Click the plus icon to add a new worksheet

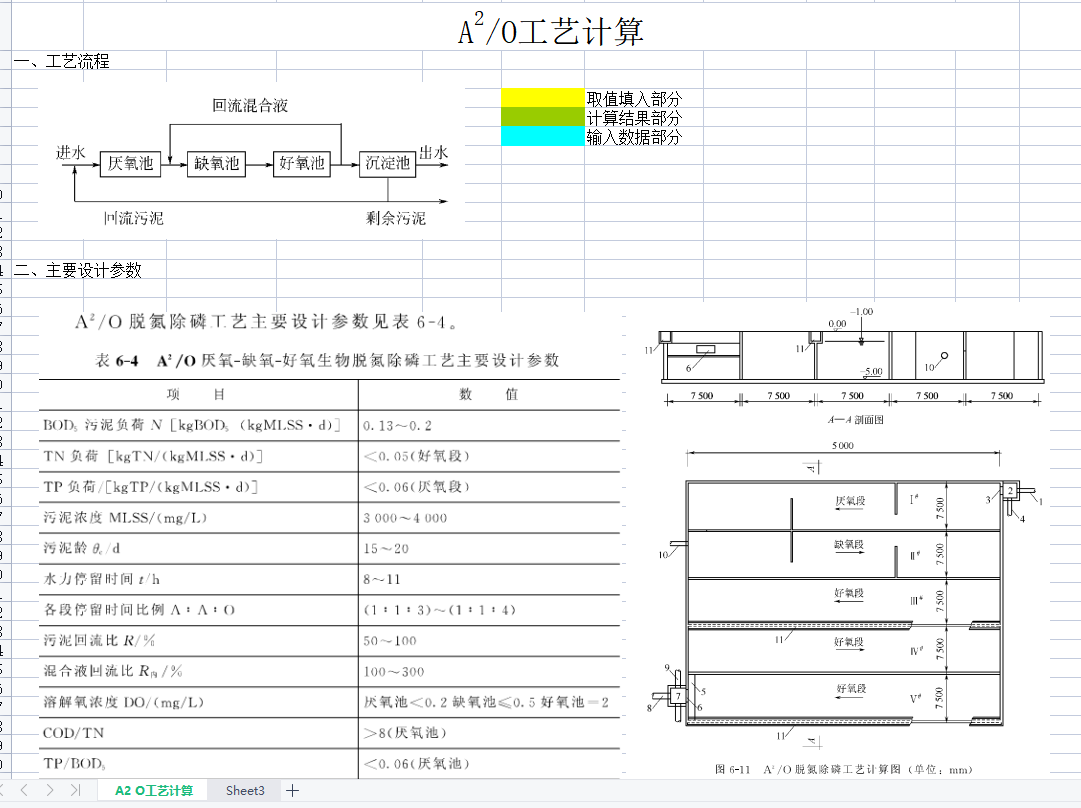coord(291,790)
